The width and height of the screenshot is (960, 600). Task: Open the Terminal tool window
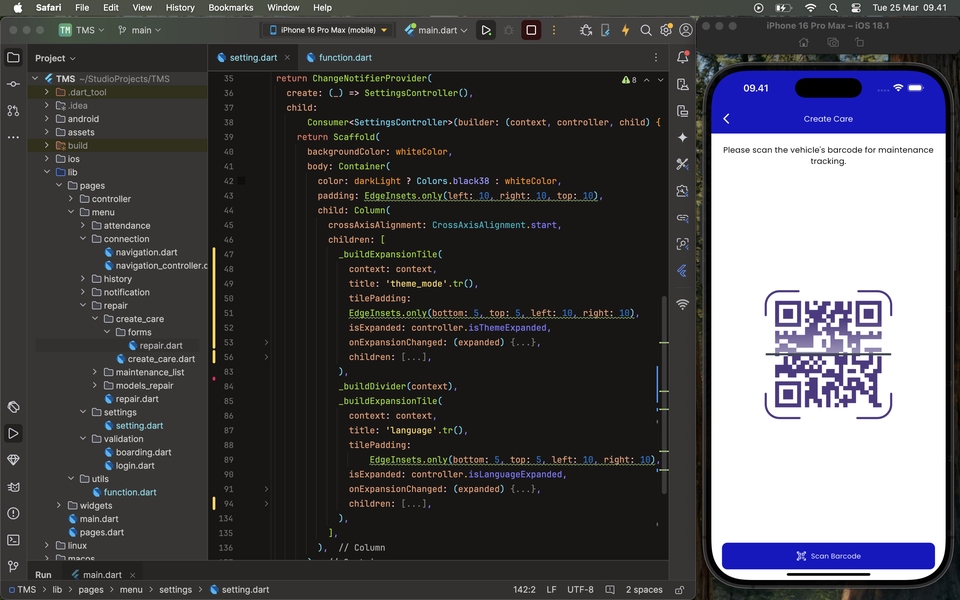click(x=13, y=539)
